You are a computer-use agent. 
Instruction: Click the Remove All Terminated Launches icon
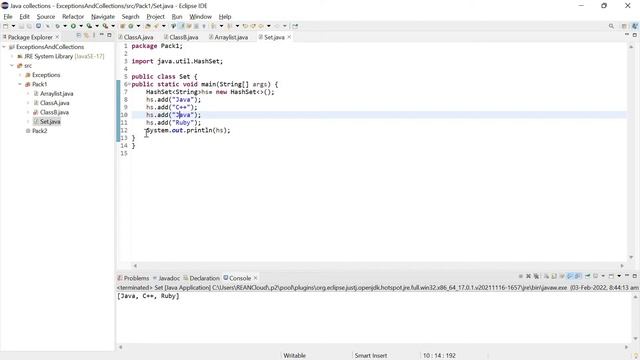pyautogui.click(x=536, y=276)
